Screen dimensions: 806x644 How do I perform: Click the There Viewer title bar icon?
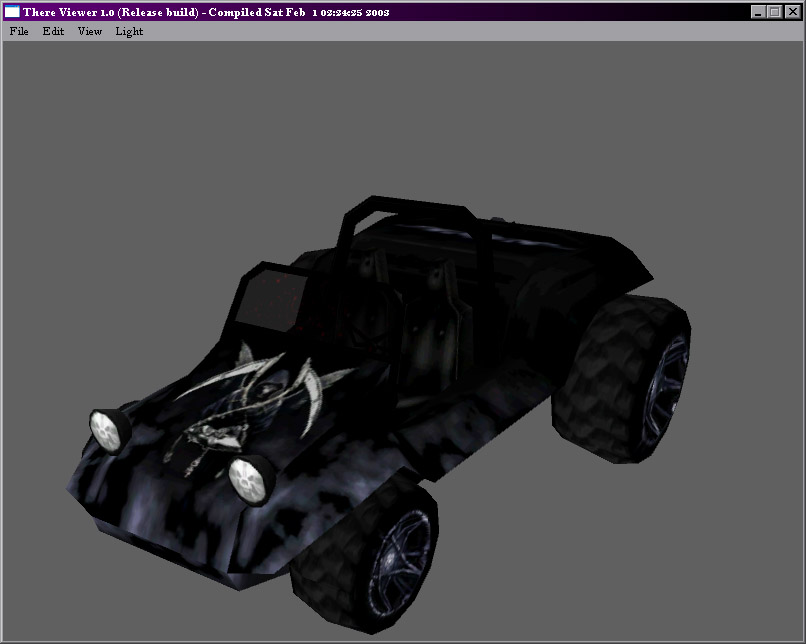coord(12,11)
